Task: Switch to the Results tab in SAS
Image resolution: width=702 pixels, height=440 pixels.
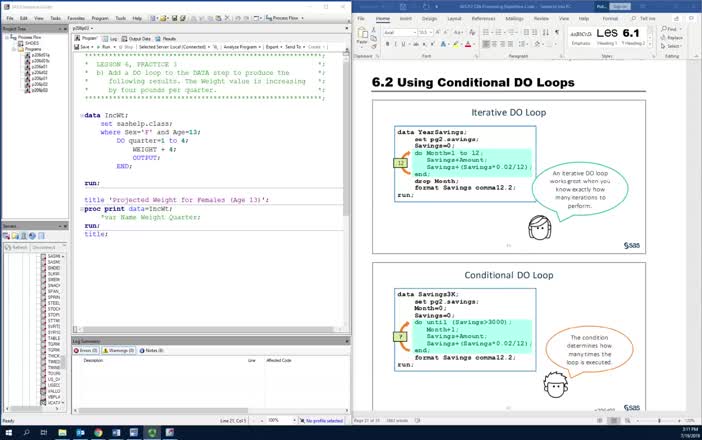Action: point(165,38)
